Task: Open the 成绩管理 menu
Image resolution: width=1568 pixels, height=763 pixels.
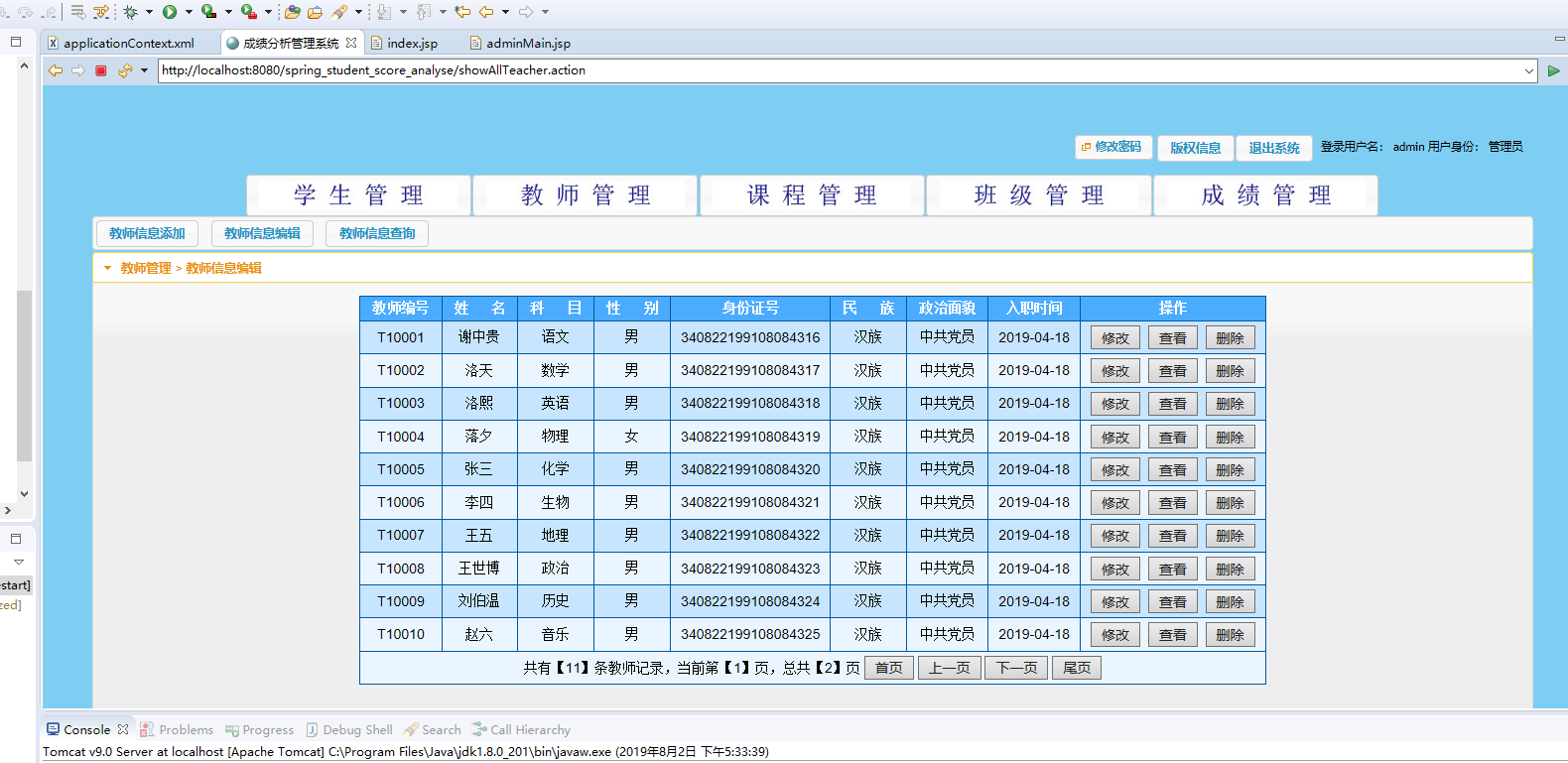Action: point(1265,195)
